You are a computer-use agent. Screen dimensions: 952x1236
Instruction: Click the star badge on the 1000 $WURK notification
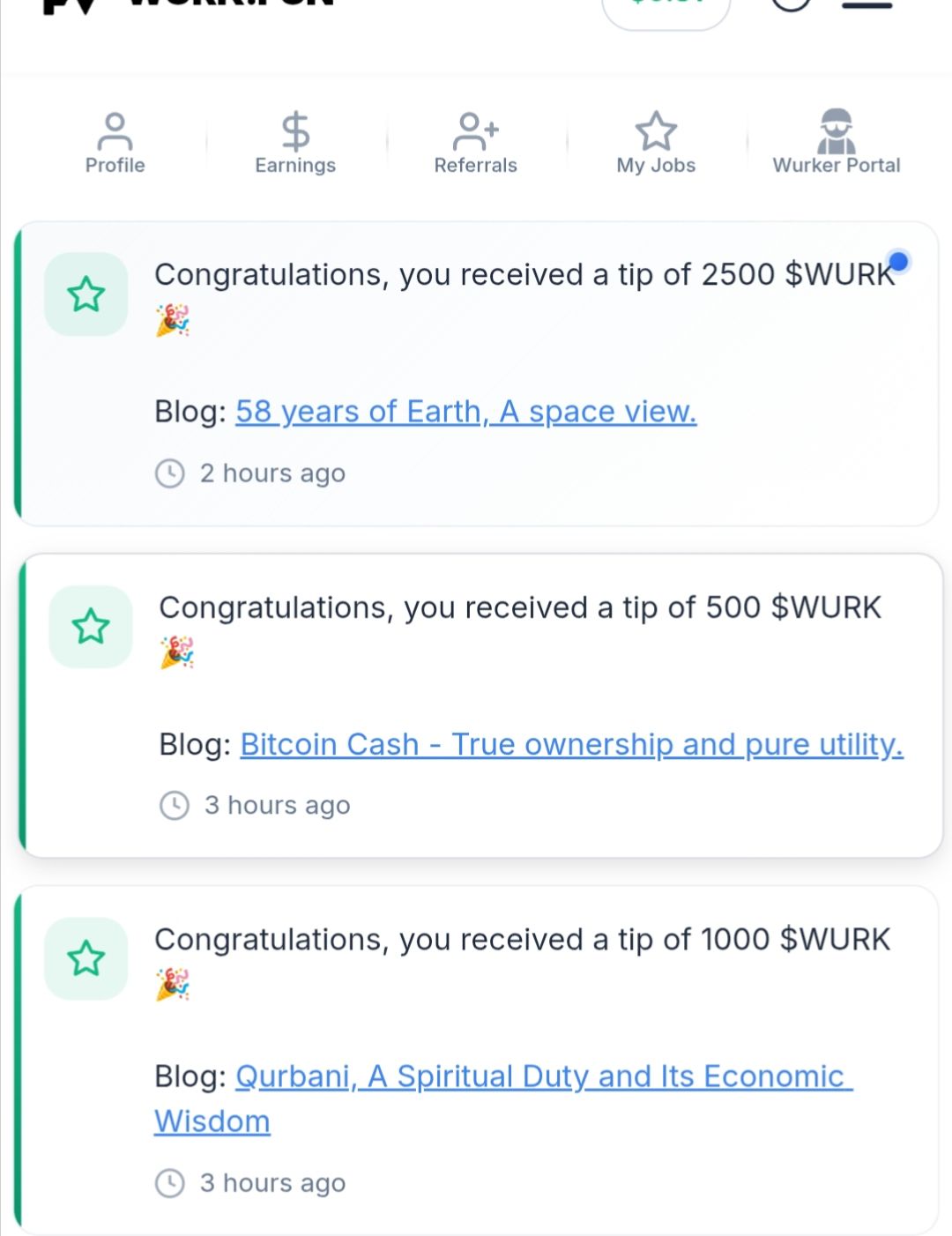pos(86,959)
